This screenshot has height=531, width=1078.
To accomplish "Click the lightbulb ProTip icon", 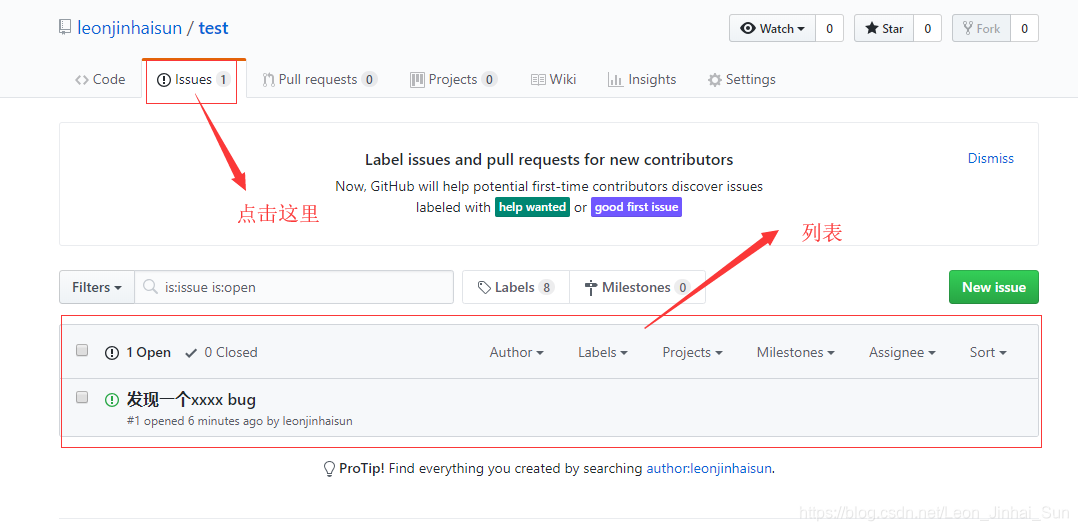I will click(x=329, y=469).
